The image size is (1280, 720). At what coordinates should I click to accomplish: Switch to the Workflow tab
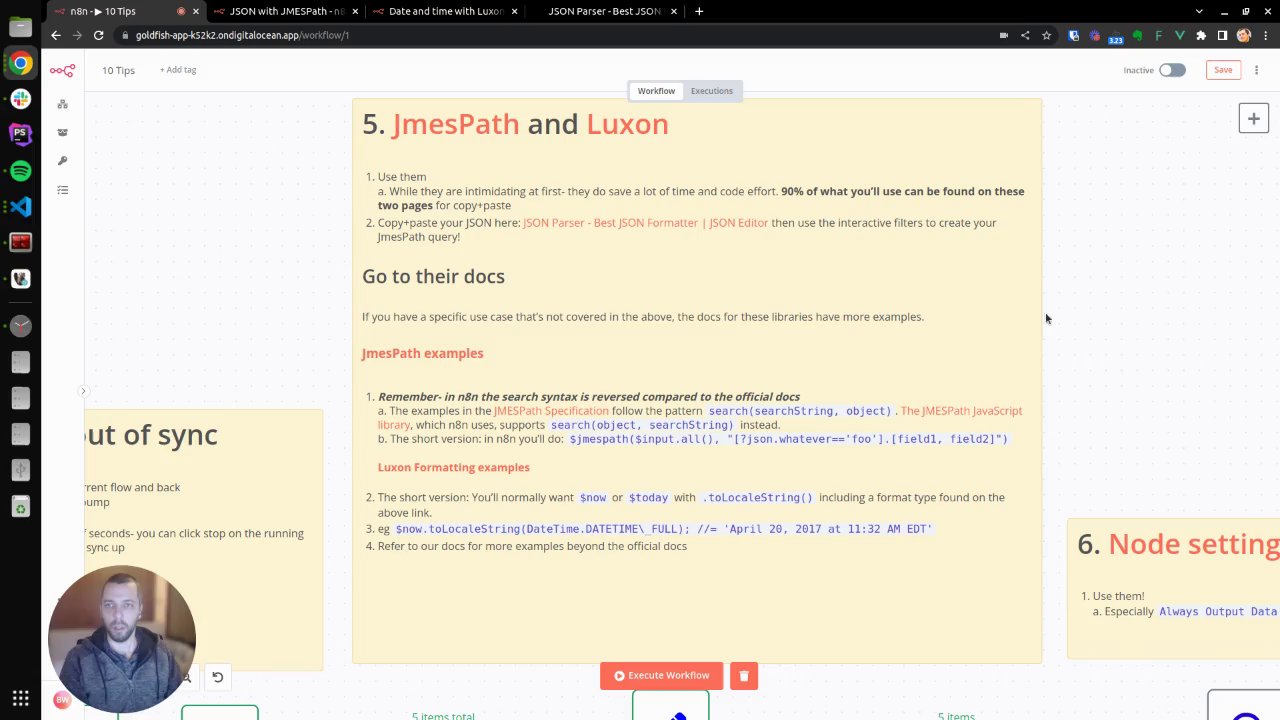point(657,91)
